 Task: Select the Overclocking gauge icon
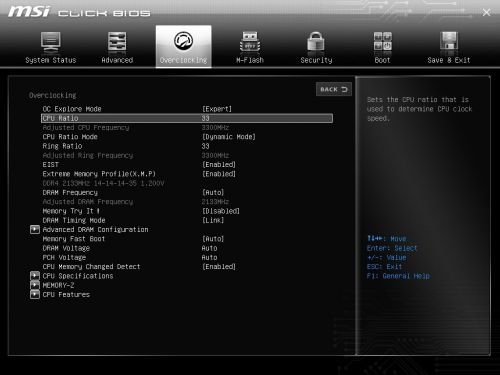tap(183, 41)
